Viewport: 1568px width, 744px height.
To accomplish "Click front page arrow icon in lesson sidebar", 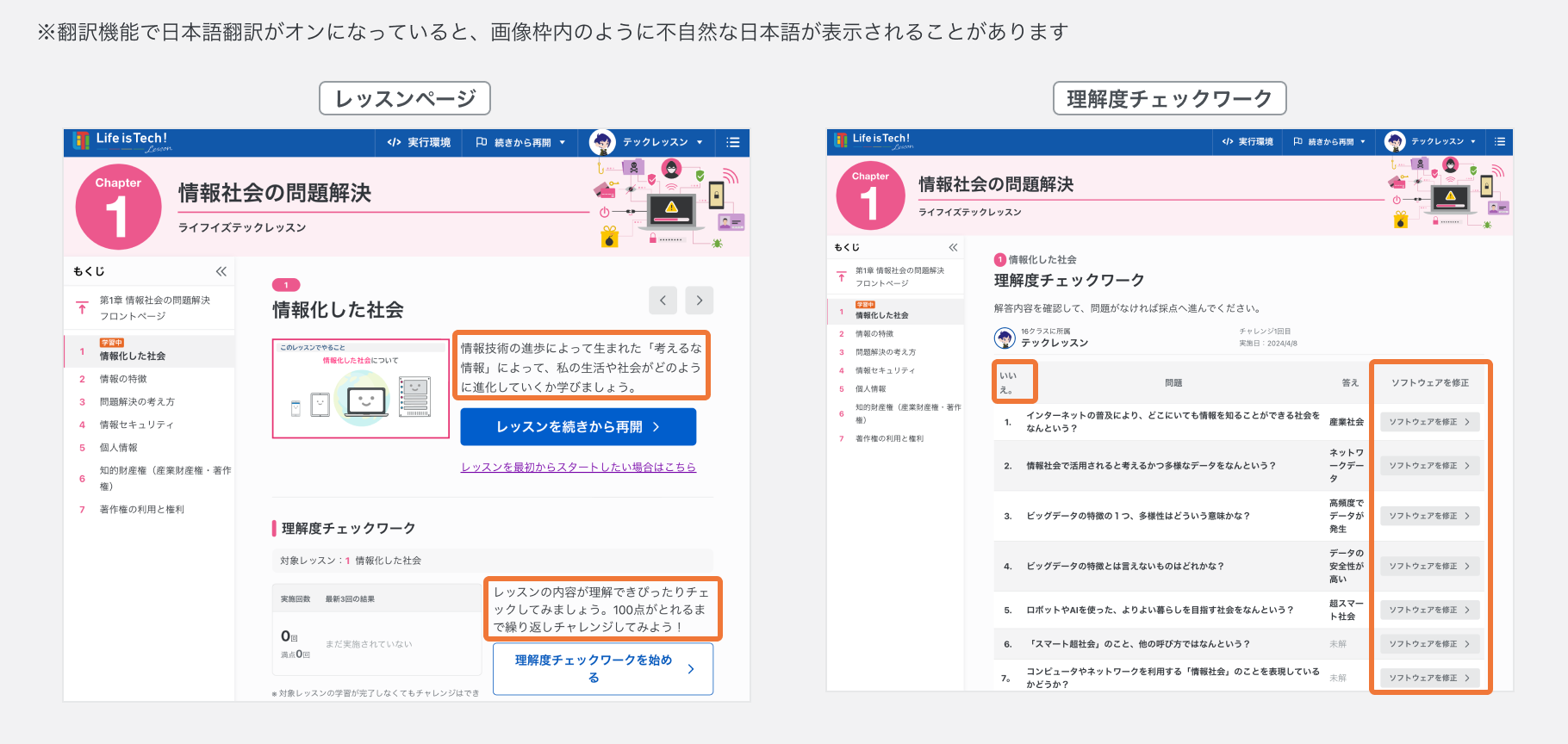I will [x=82, y=307].
